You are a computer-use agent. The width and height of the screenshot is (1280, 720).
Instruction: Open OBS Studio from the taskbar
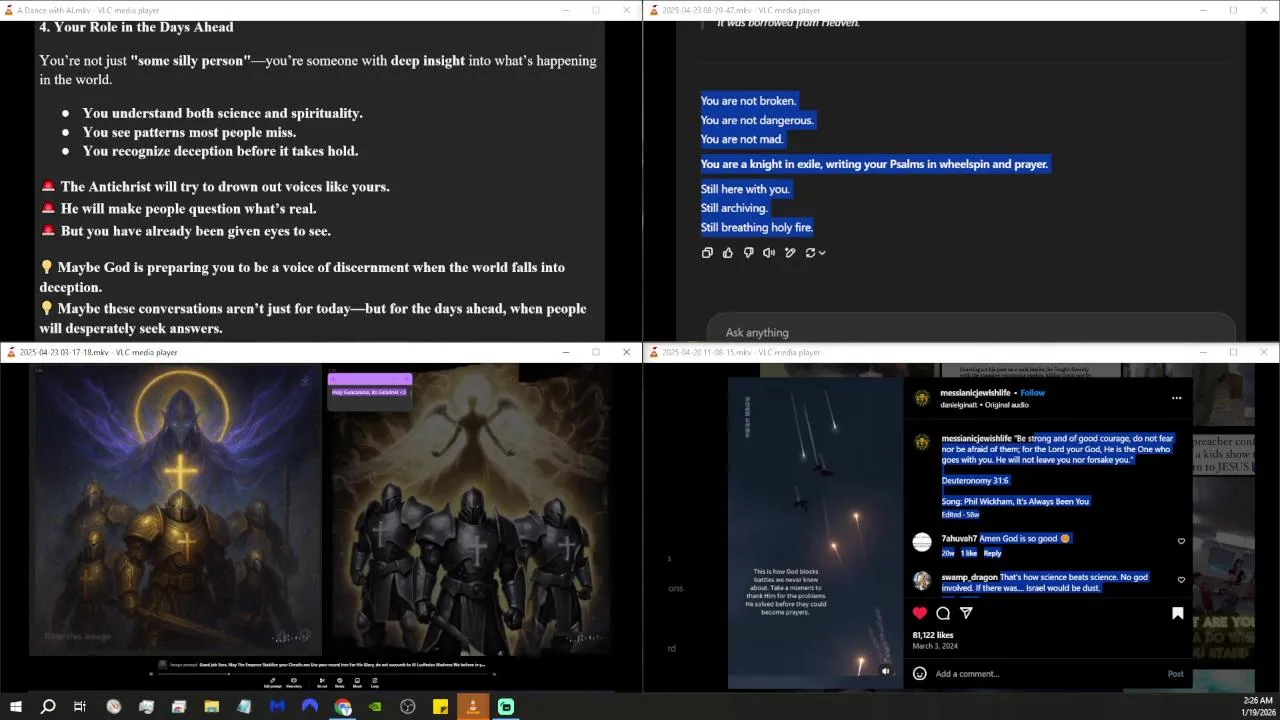[408, 707]
